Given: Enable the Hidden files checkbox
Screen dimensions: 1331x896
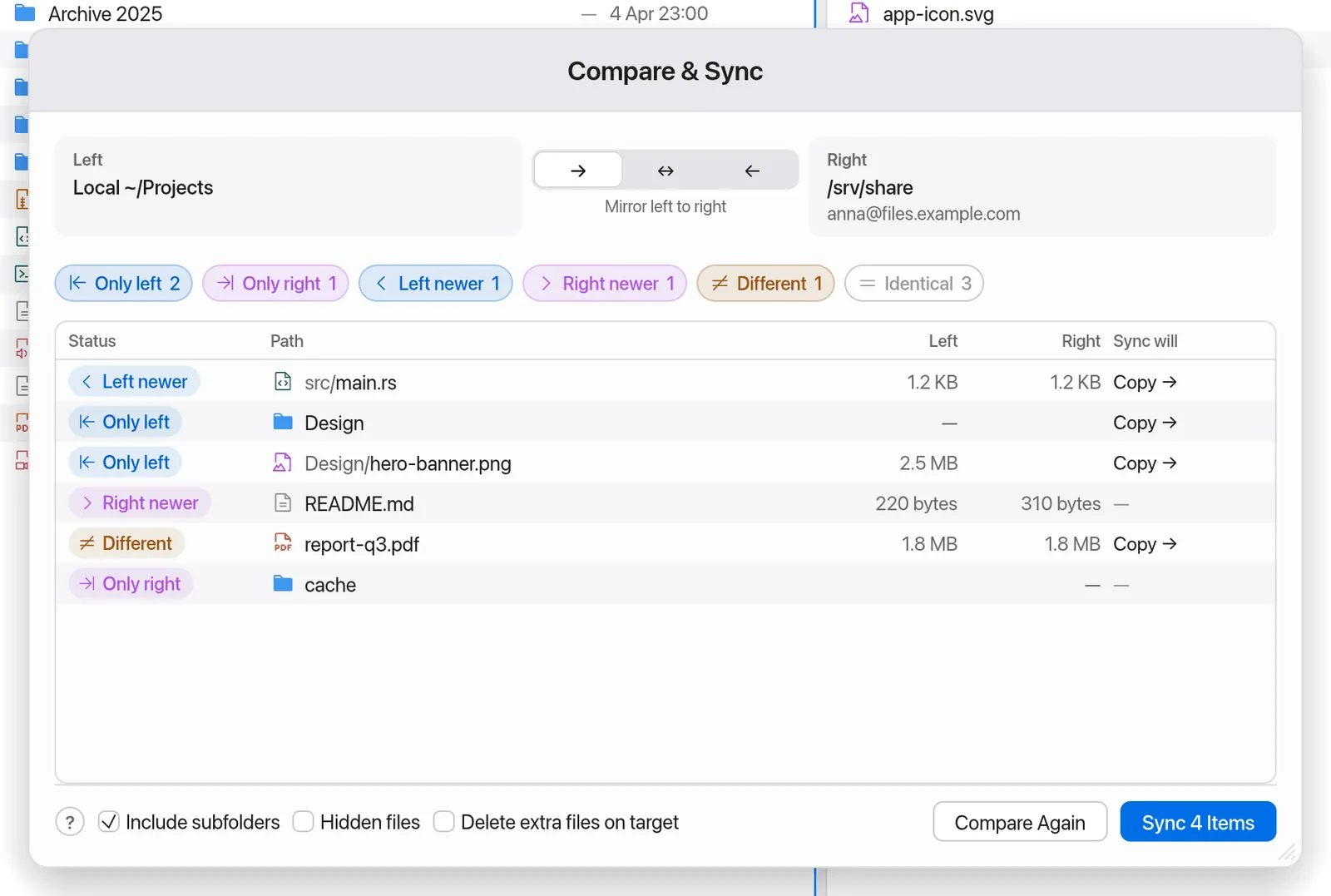Looking at the screenshot, I should pos(304,822).
